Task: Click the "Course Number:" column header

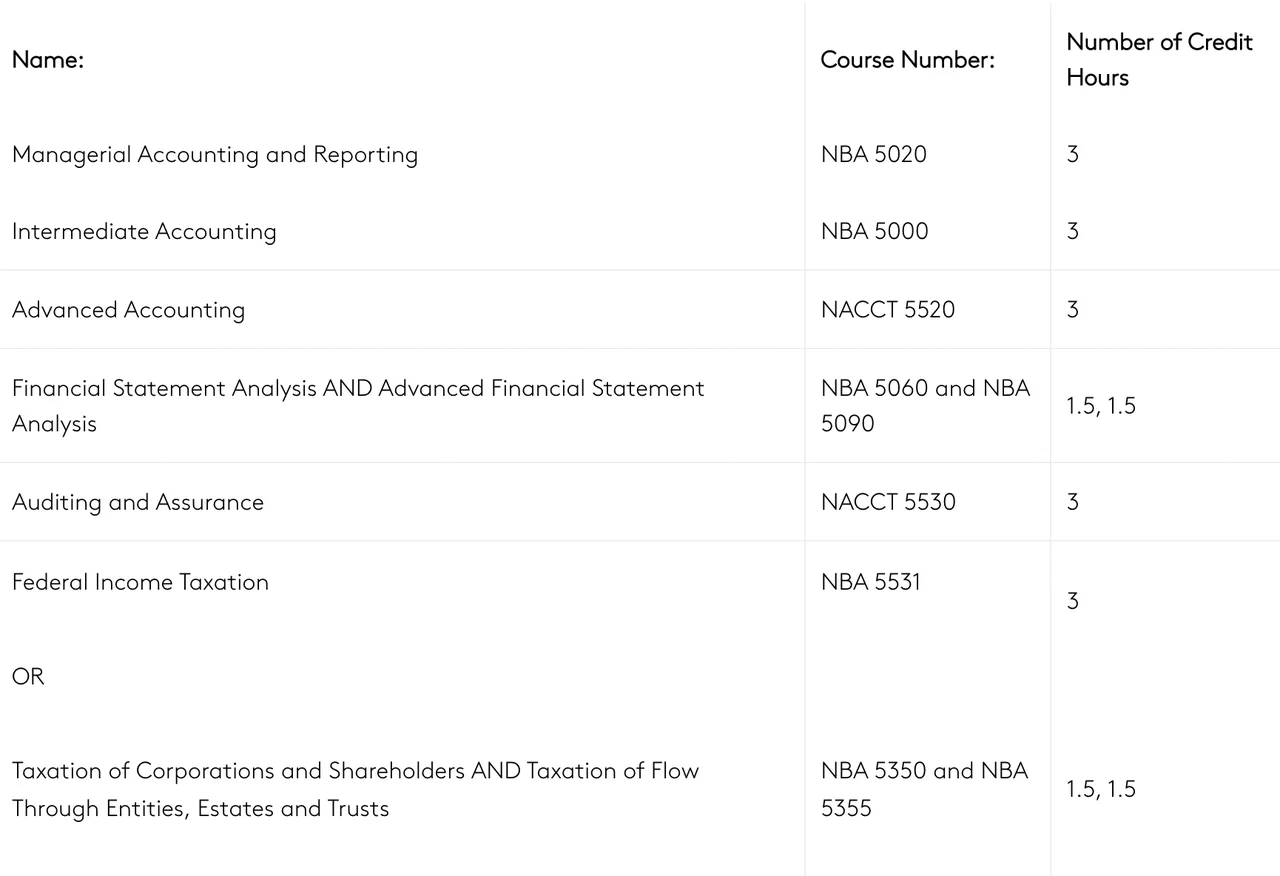Action: point(907,60)
